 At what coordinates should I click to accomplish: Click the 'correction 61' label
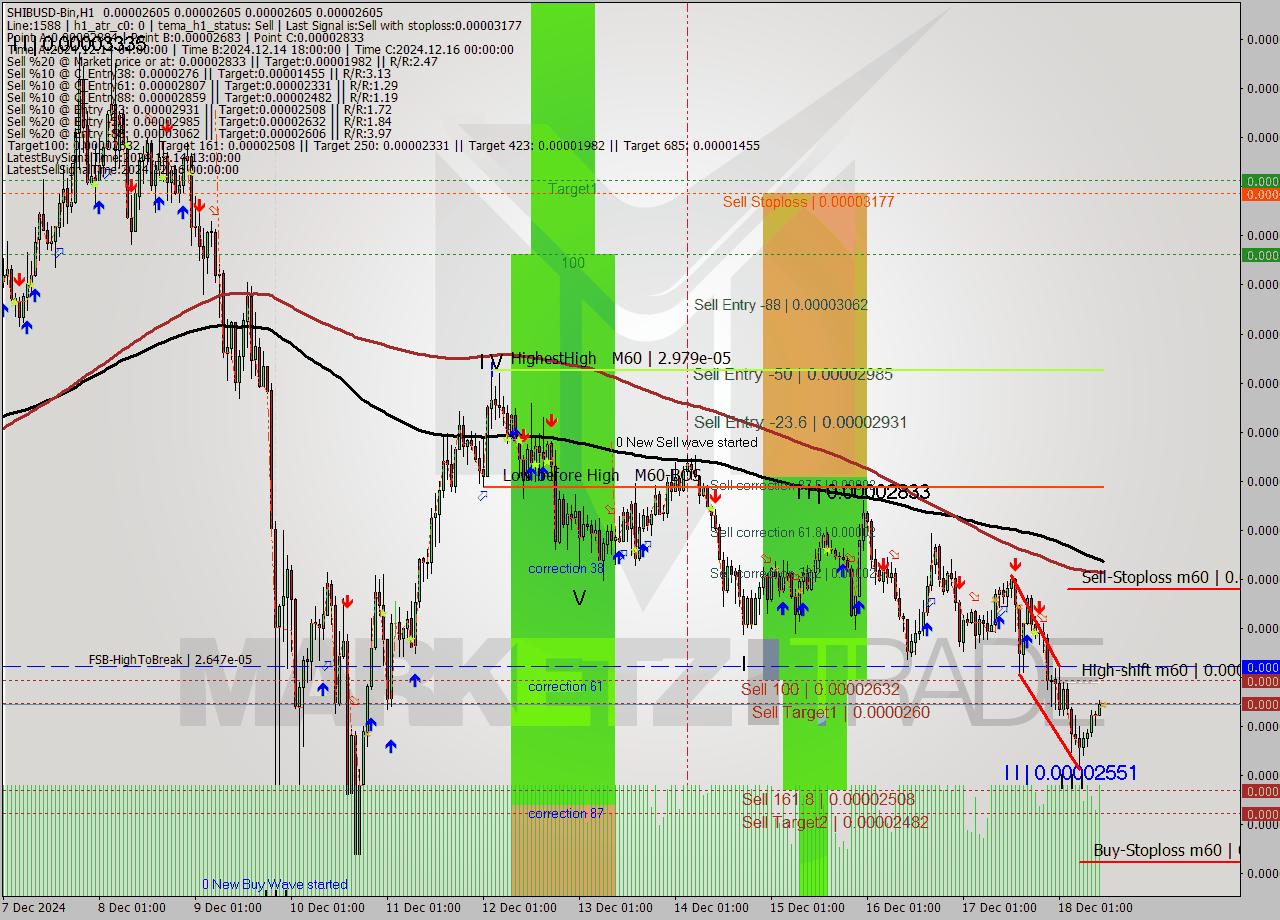566,686
